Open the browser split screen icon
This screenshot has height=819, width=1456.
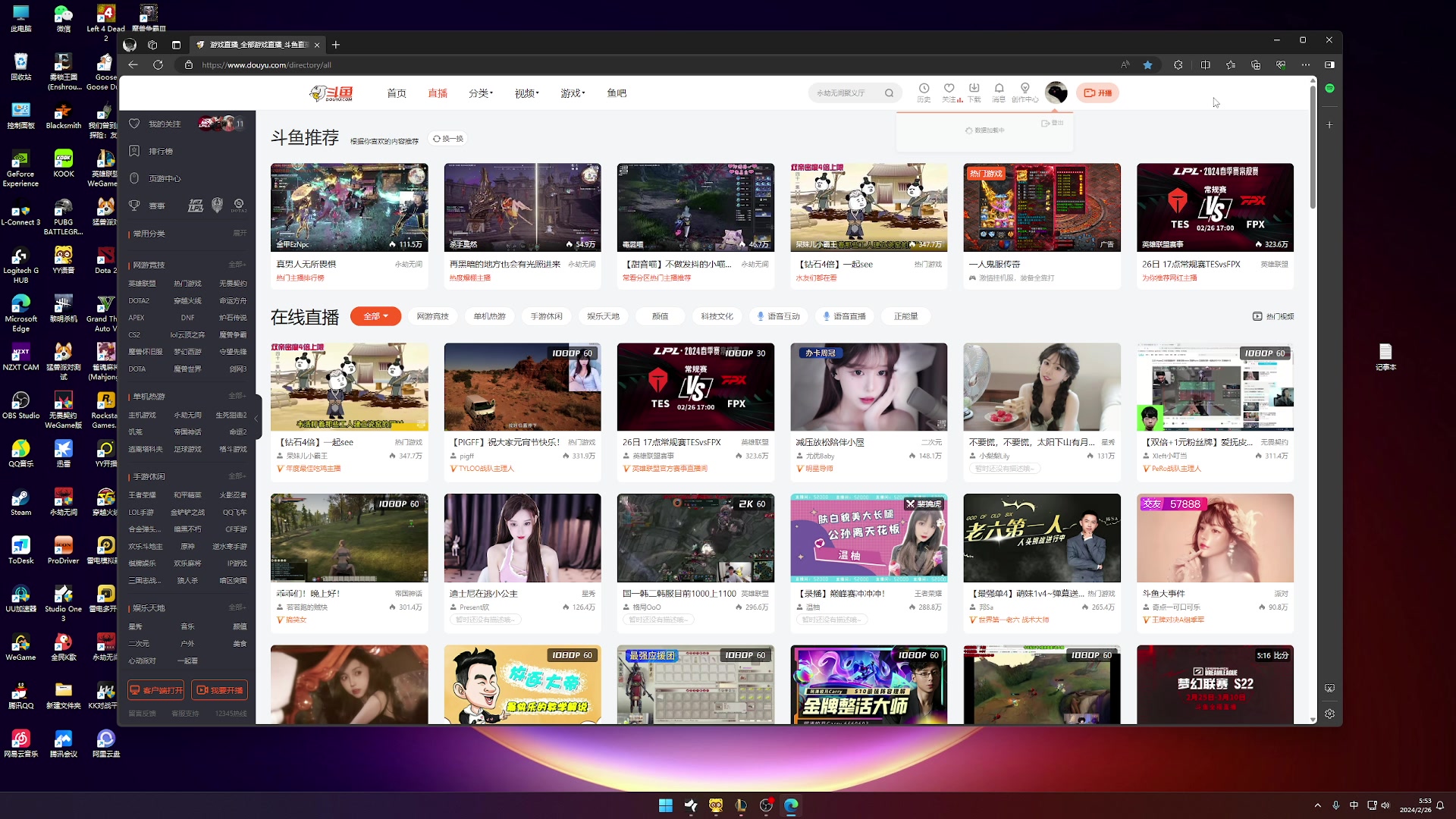click(1205, 64)
